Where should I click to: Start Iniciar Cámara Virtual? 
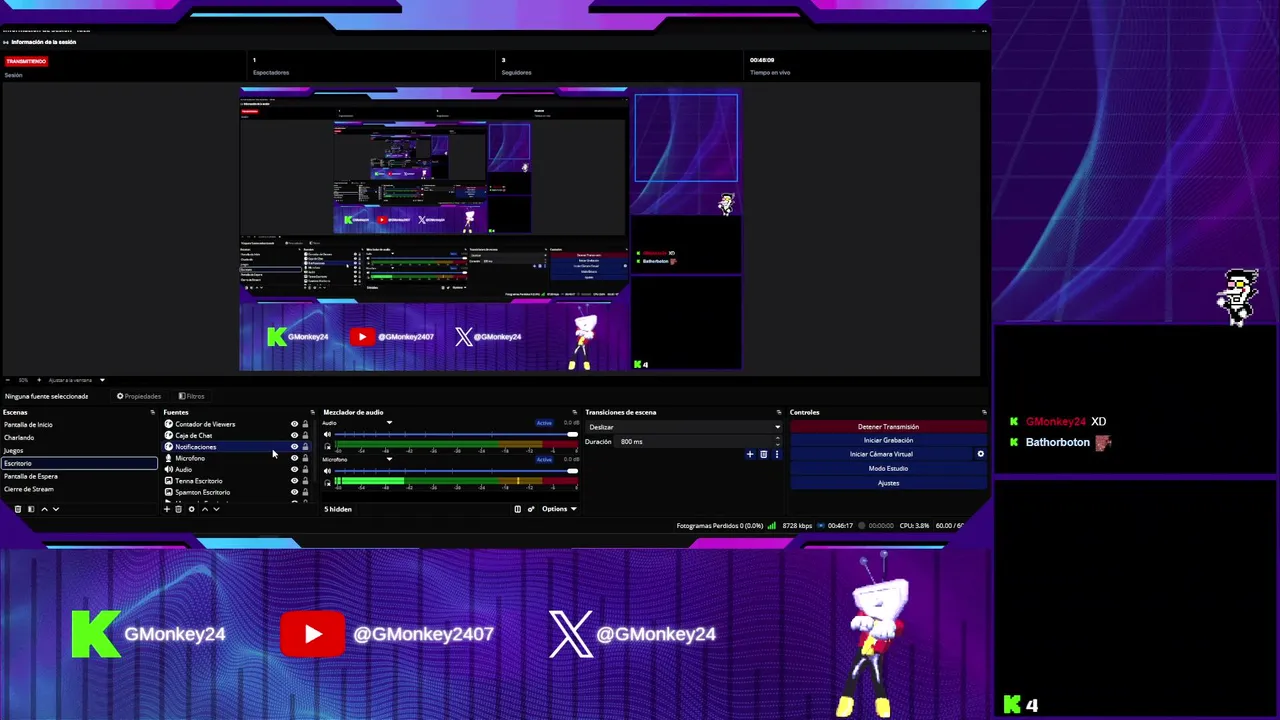click(881, 454)
